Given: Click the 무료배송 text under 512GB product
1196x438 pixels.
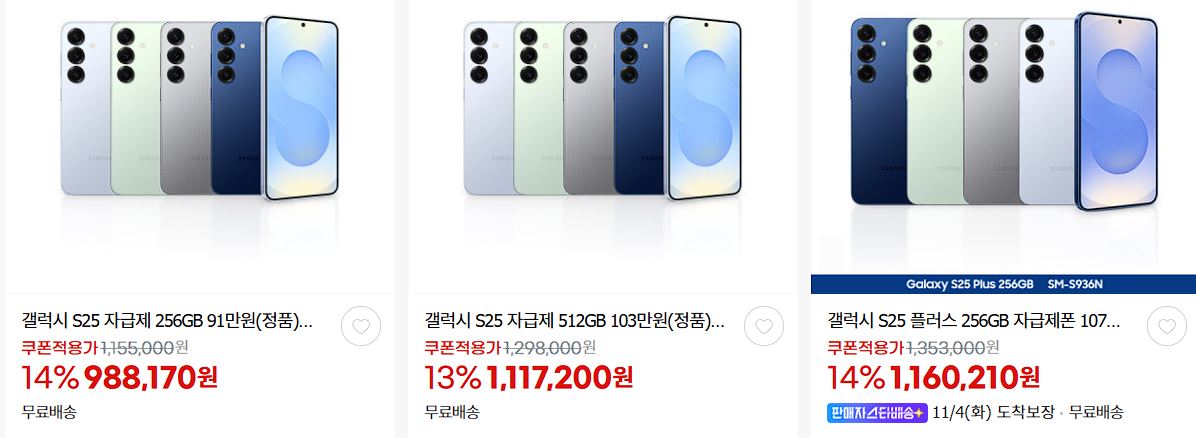Looking at the screenshot, I should pos(452,413).
